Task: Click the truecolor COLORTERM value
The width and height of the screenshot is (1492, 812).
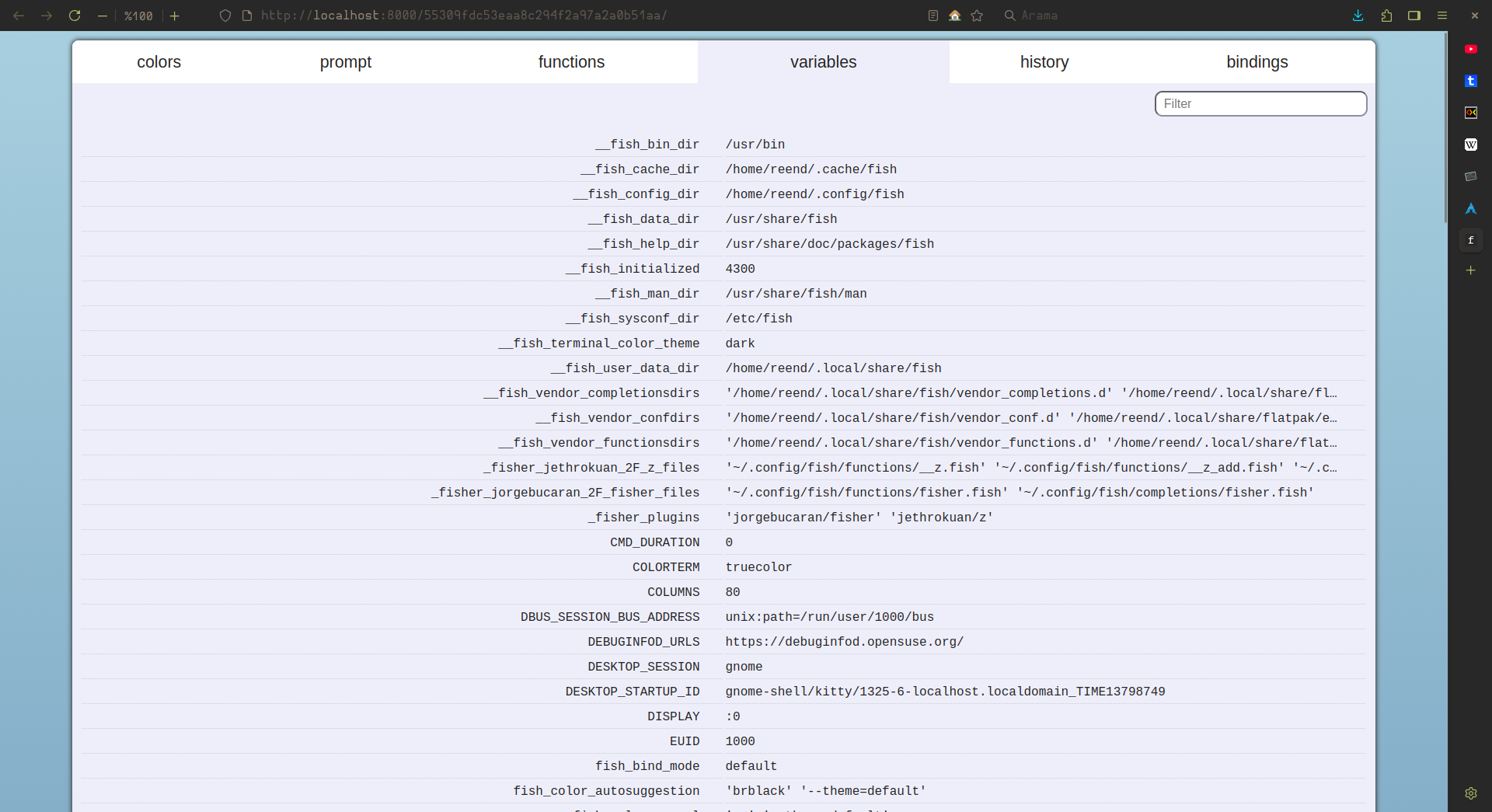Action: (759, 567)
